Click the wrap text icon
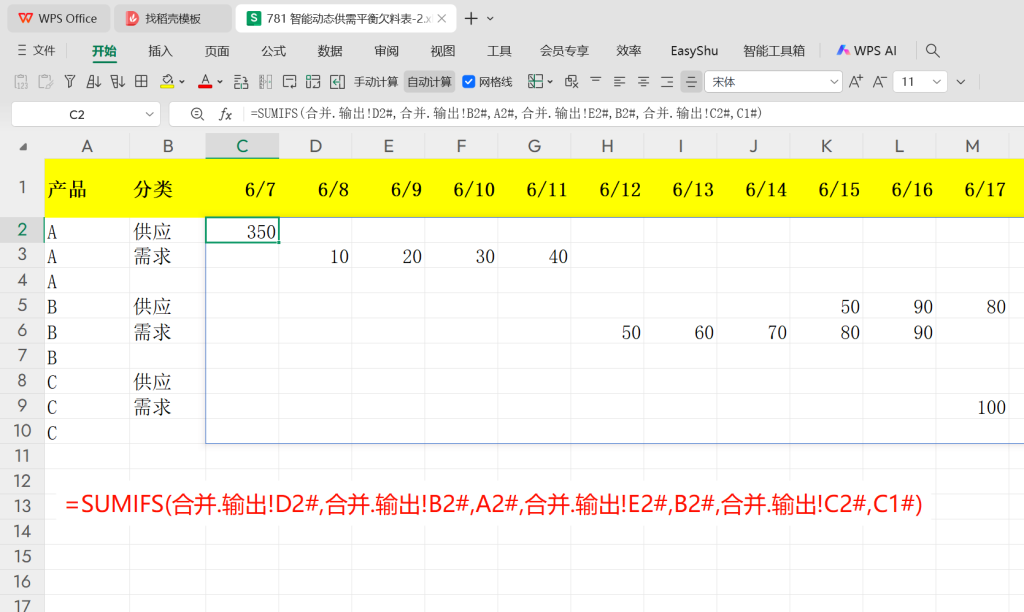The image size is (1024, 612). click(x=289, y=82)
